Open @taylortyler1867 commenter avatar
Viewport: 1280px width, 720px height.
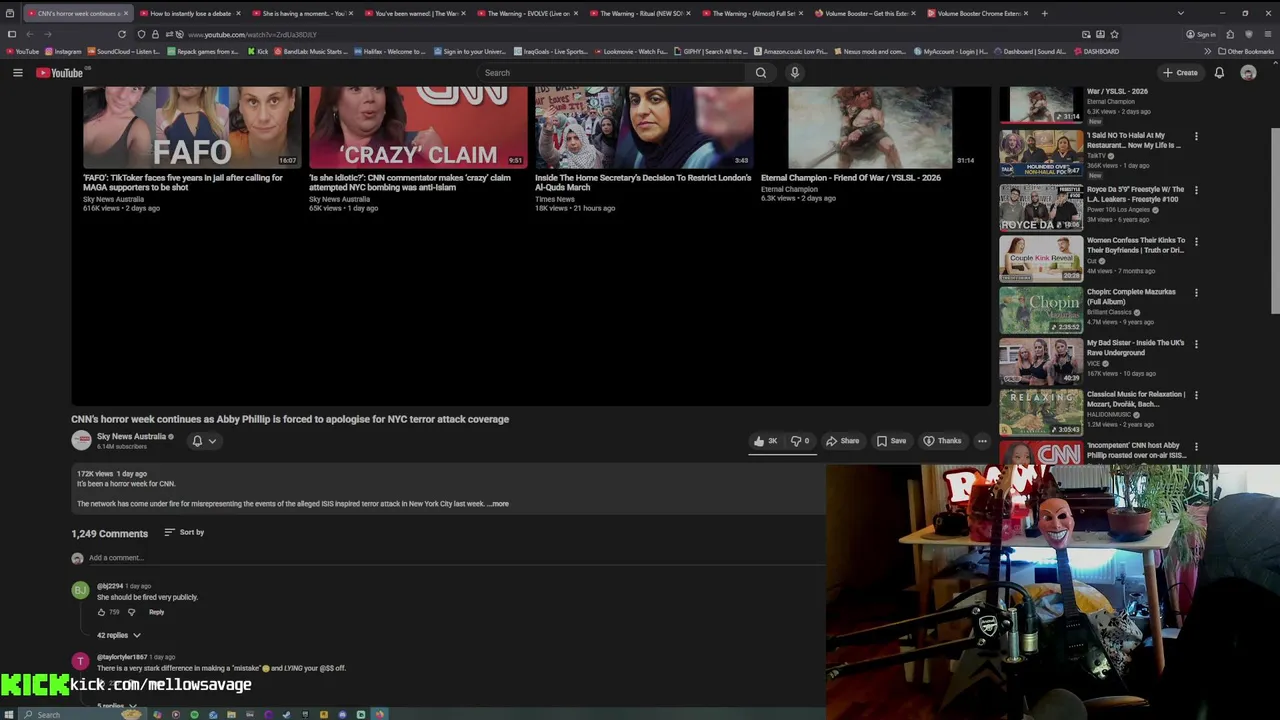click(x=80, y=661)
